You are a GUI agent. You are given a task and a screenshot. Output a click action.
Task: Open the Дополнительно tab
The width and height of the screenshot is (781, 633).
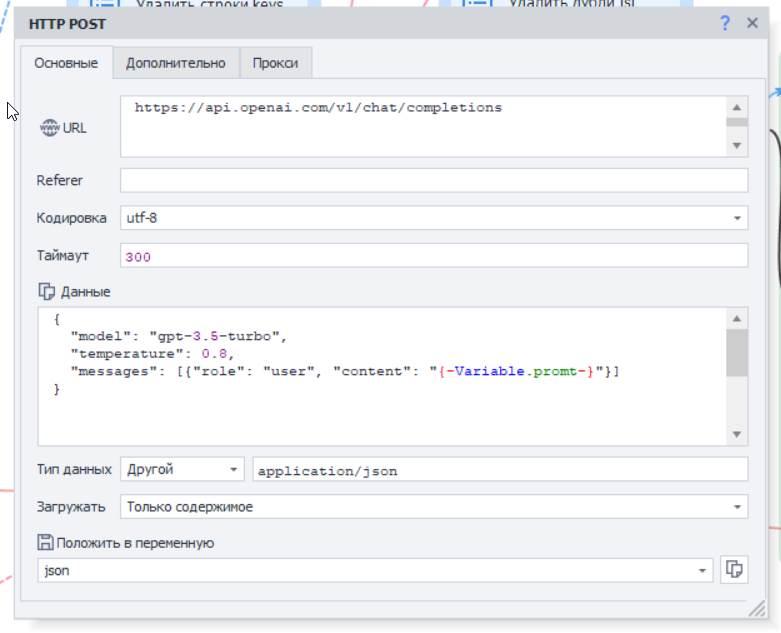[x=176, y=63]
